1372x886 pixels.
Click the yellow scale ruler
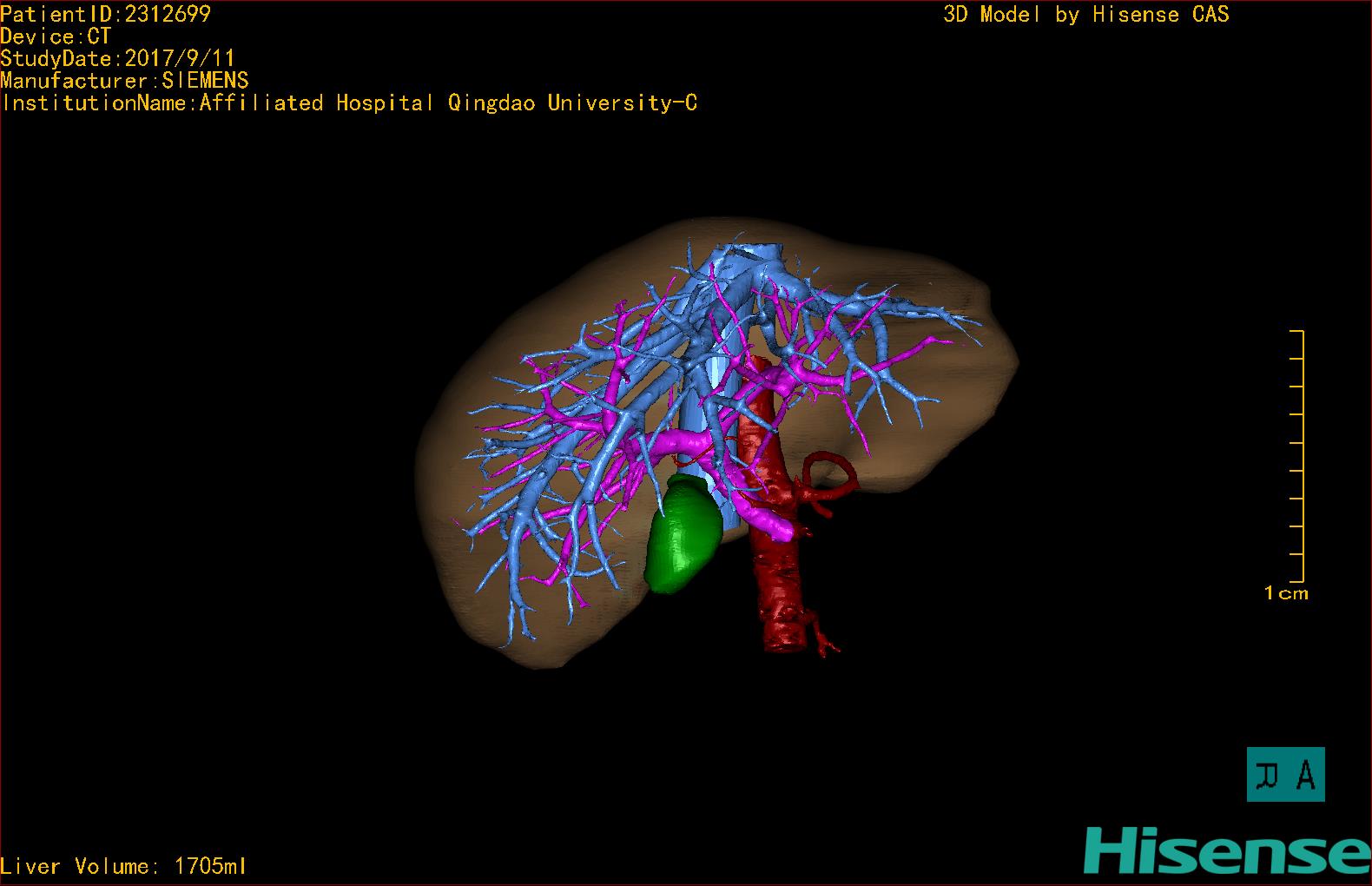pyautogui.click(x=1297, y=456)
